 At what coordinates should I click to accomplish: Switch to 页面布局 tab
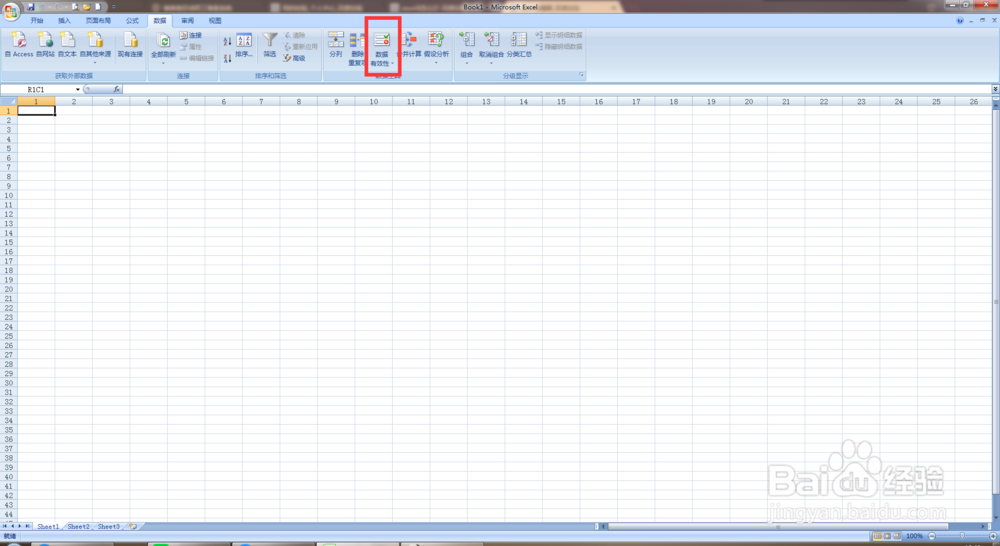[98, 20]
